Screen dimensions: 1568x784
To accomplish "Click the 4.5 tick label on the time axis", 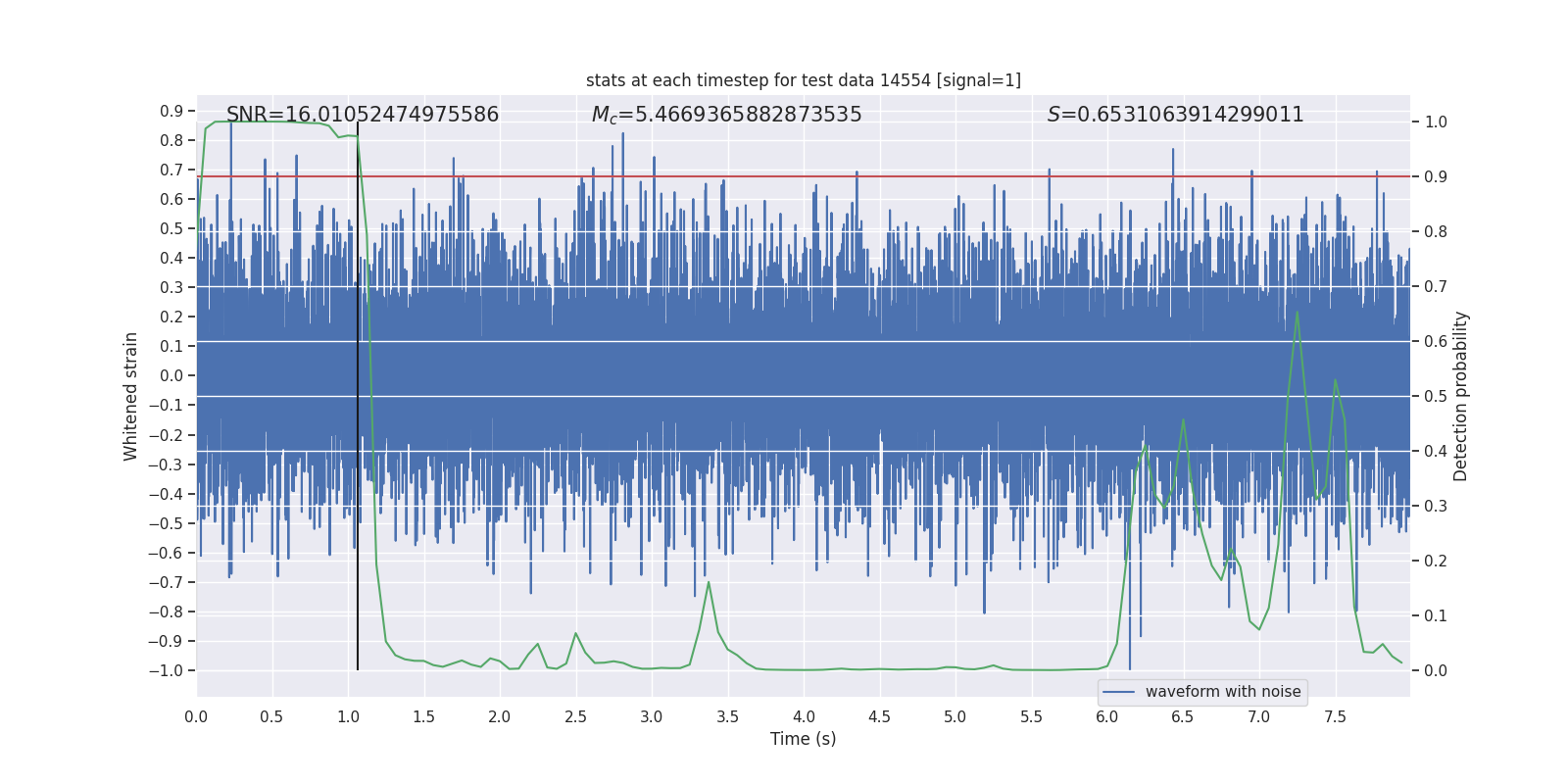I will click(x=880, y=716).
